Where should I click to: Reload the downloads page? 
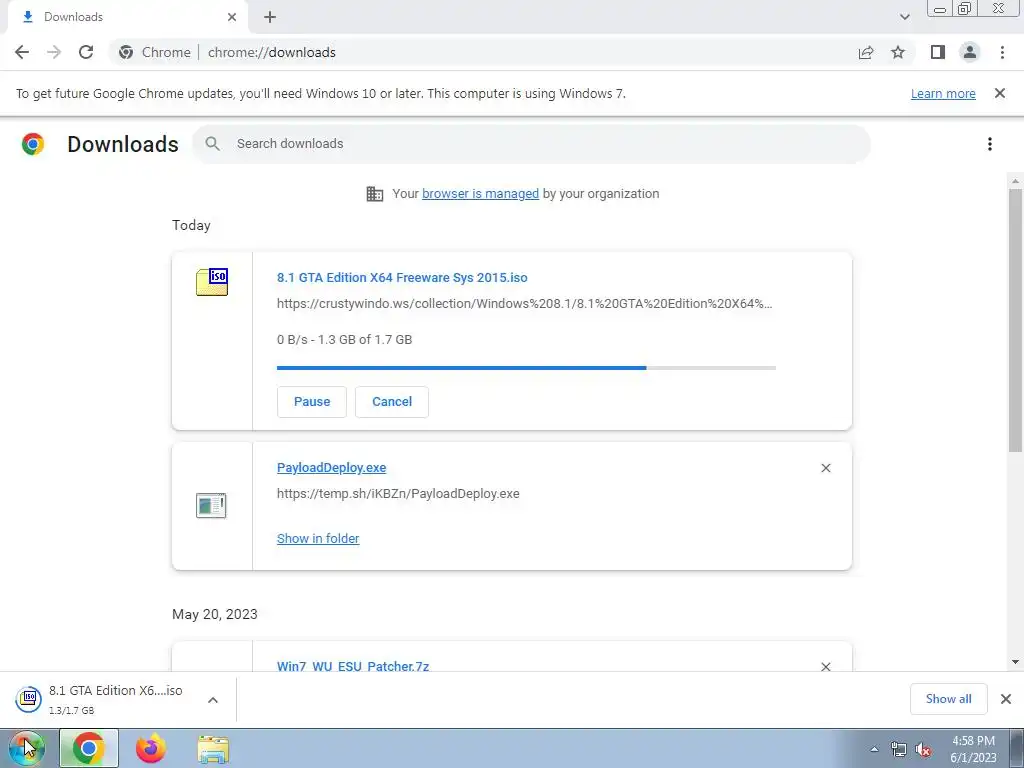[86, 52]
